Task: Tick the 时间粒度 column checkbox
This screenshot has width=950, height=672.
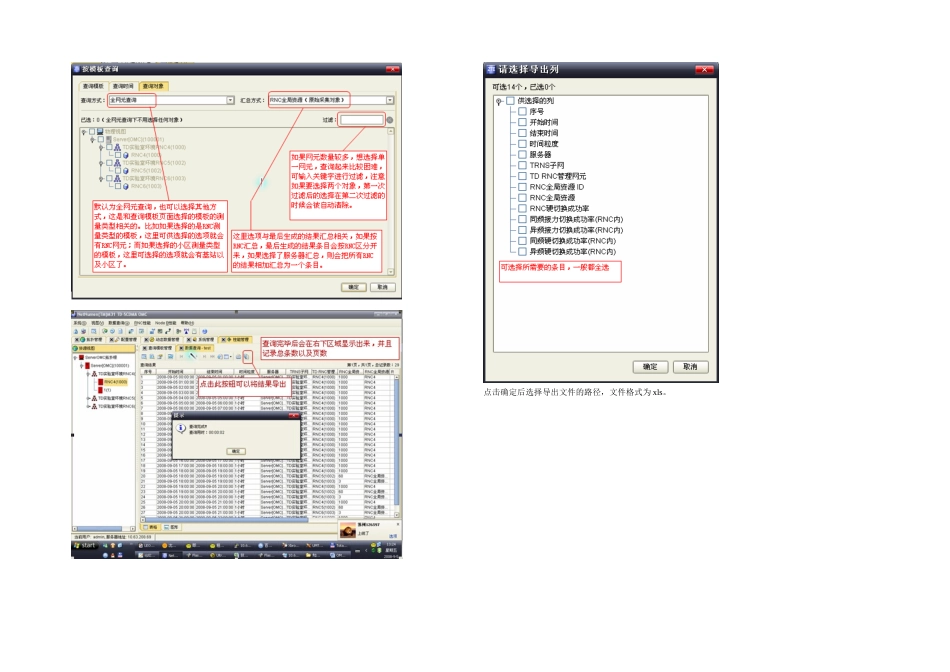Action: click(x=522, y=144)
